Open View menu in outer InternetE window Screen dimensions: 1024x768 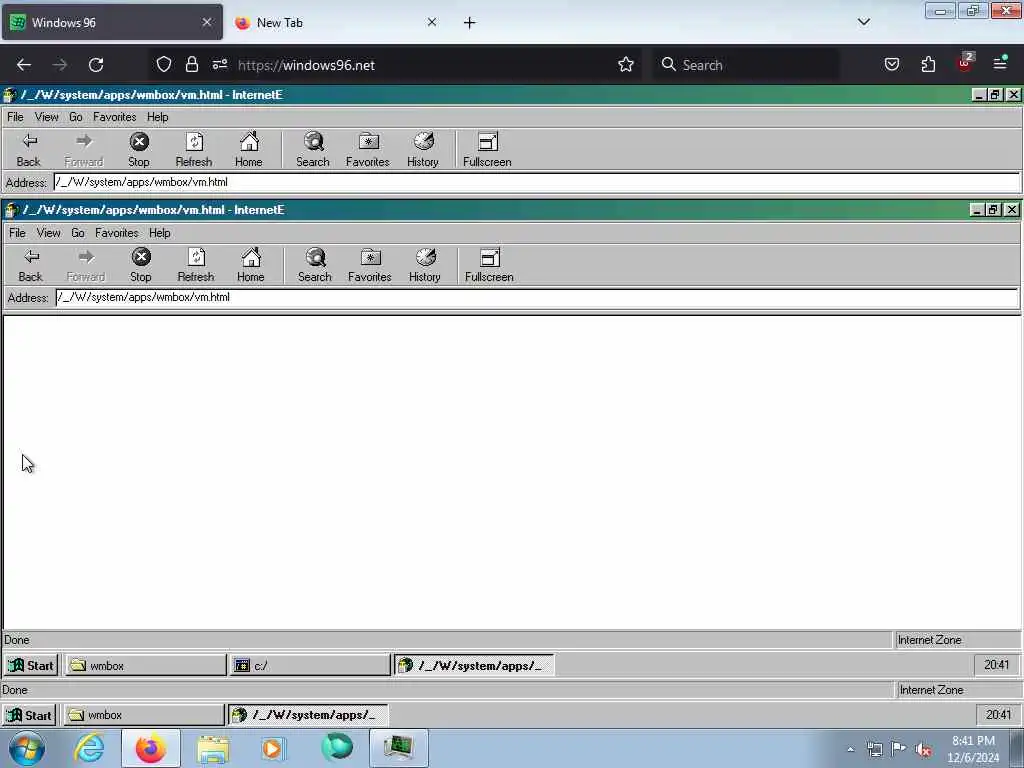(46, 117)
